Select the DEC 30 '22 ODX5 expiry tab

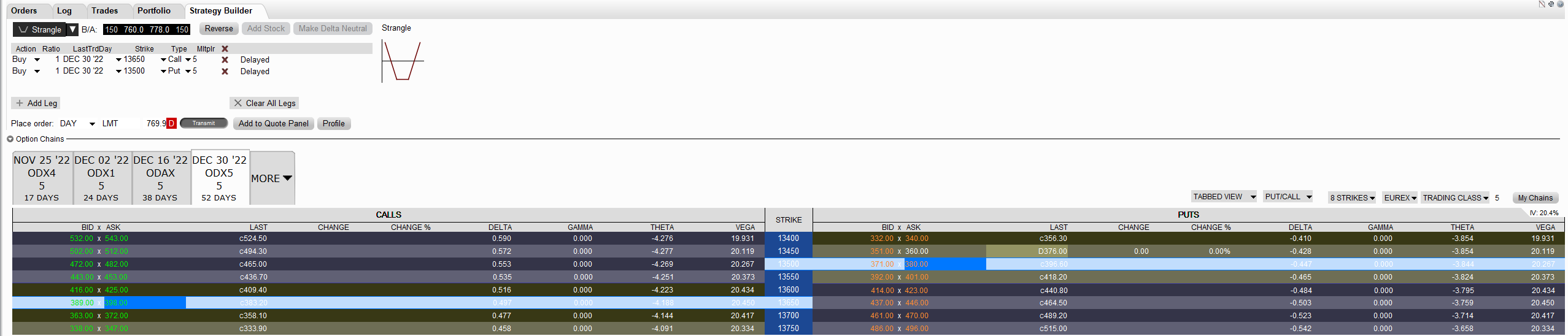tap(219, 177)
